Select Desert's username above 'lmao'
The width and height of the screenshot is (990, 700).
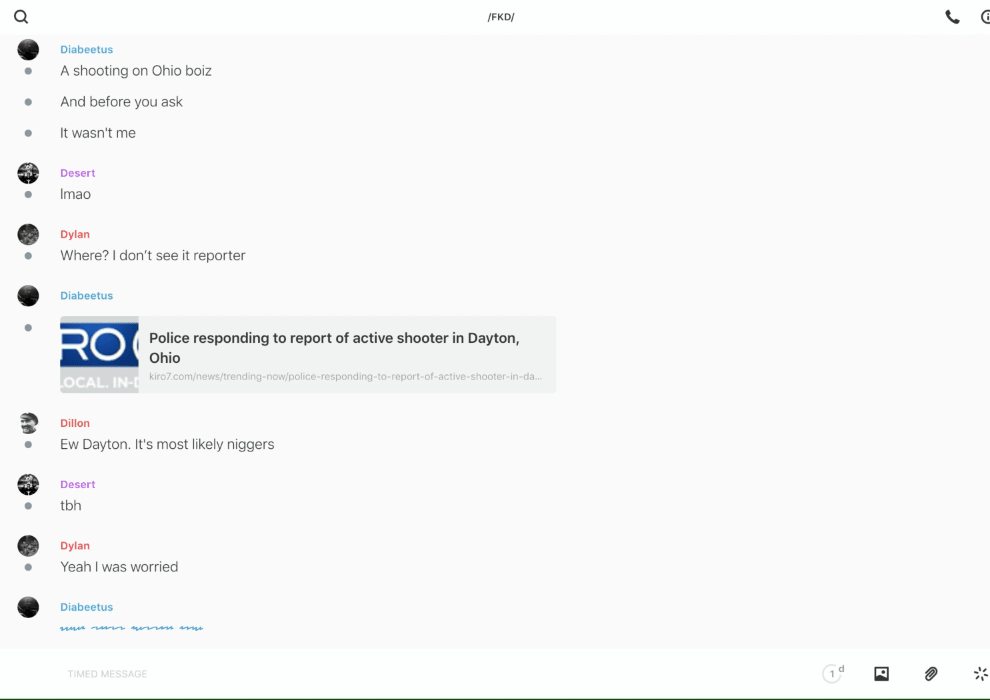click(77, 173)
